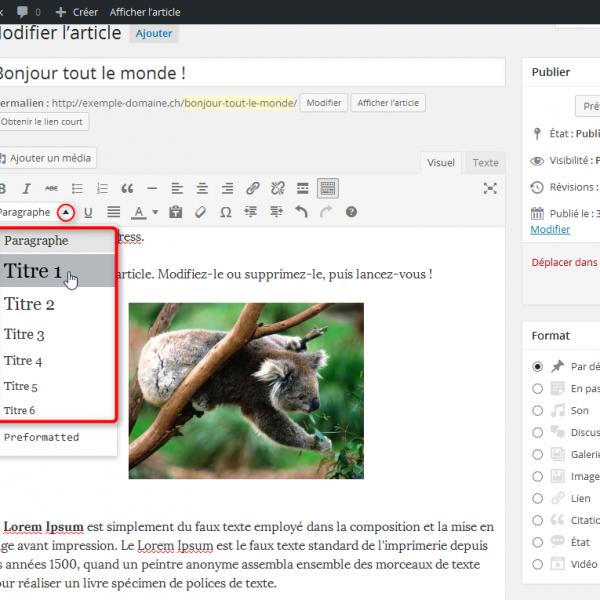Click the blockquote icon in the toolbar
The width and height of the screenshot is (600, 600).
pos(127,188)
